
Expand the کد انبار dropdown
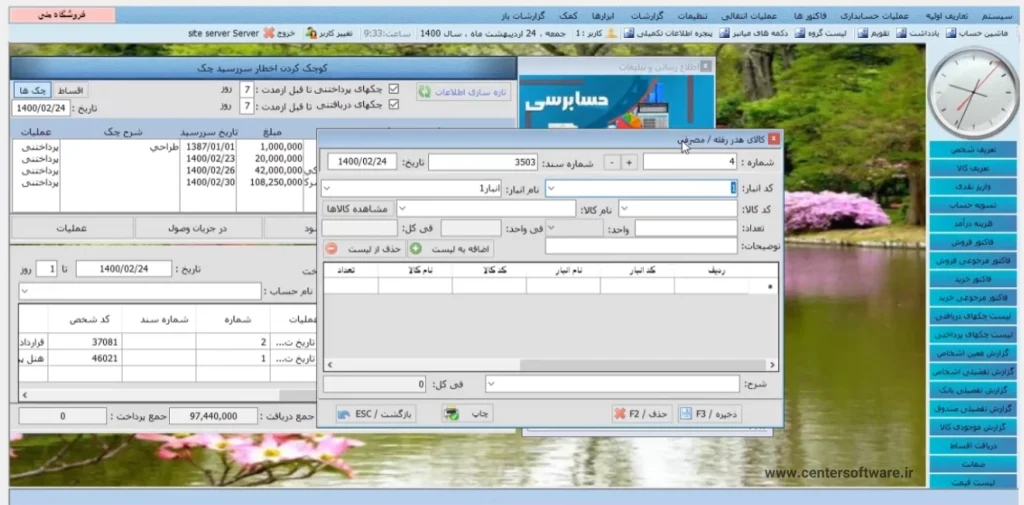[551, 189]
